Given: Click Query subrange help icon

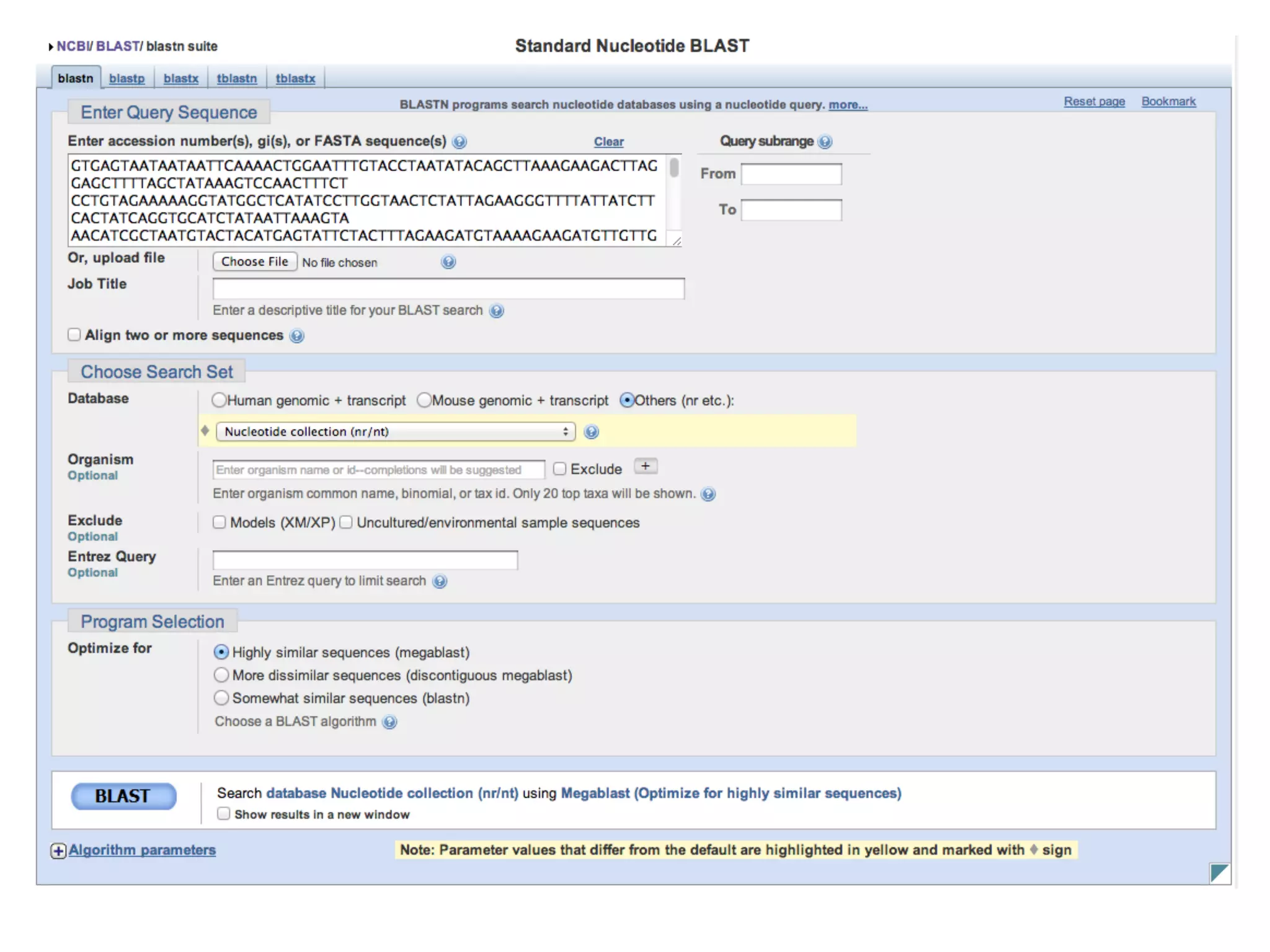Looking at the screenshot, I should pyautogui.click(x=825, y=142).
